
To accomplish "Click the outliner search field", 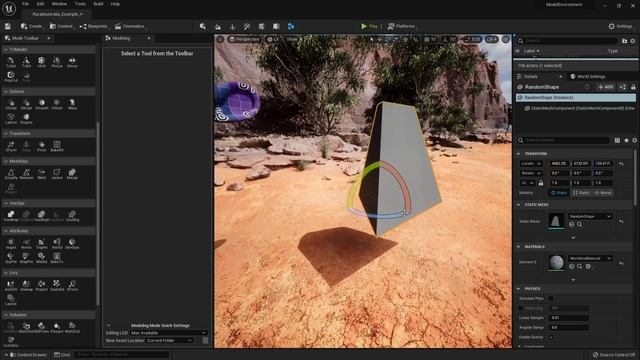I will point(567,40).
